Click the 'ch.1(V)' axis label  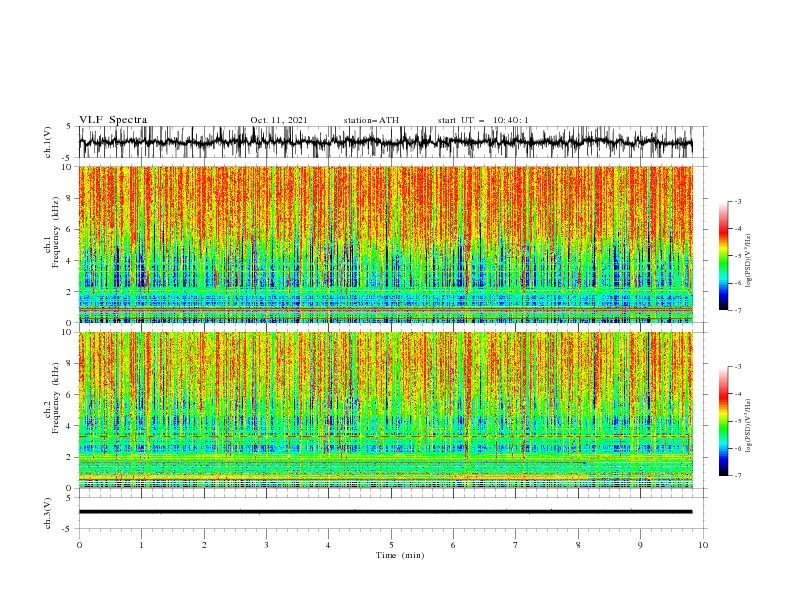tap(48, 142)
